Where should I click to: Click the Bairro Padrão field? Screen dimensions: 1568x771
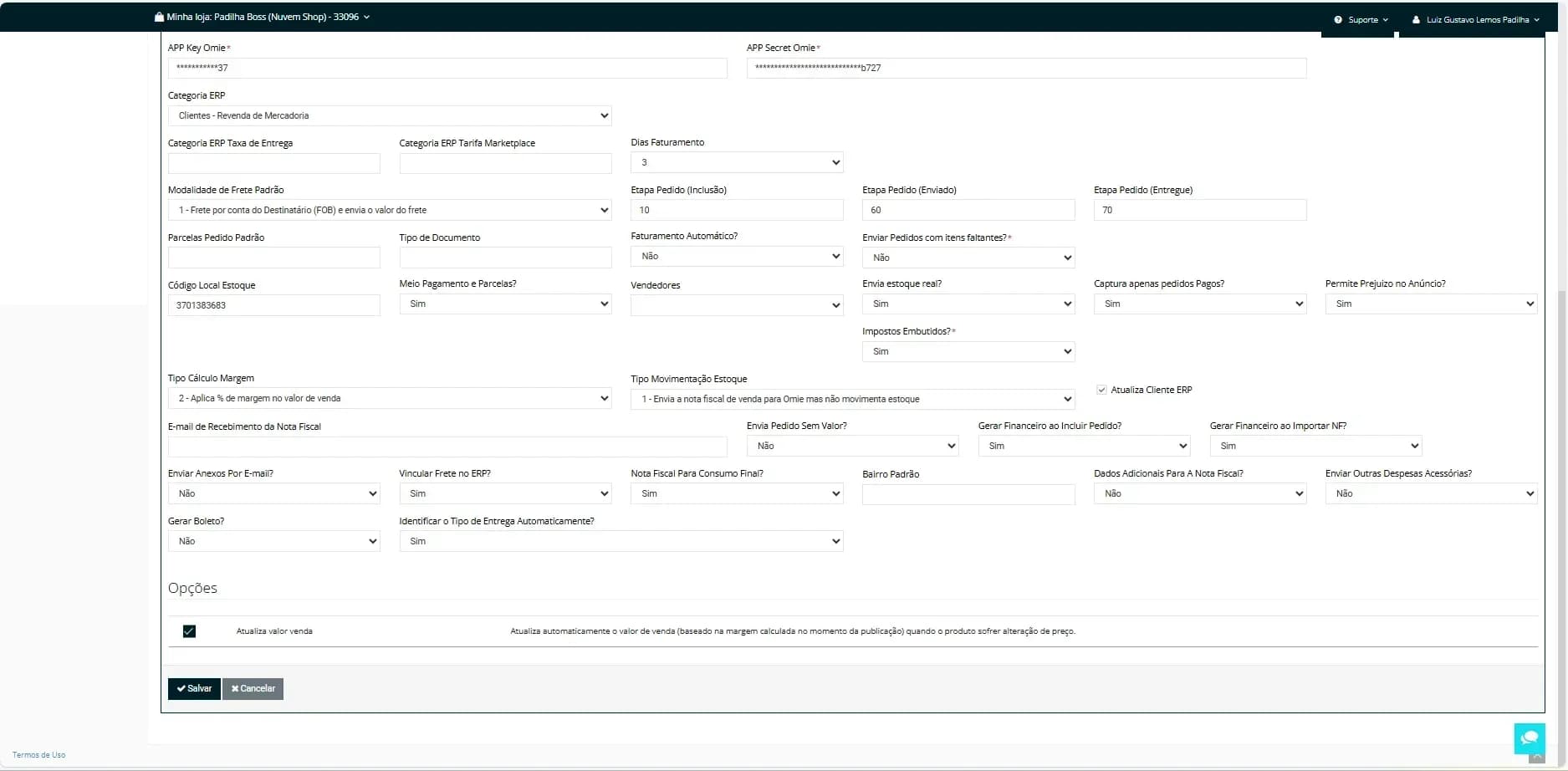tap(968, 494)
